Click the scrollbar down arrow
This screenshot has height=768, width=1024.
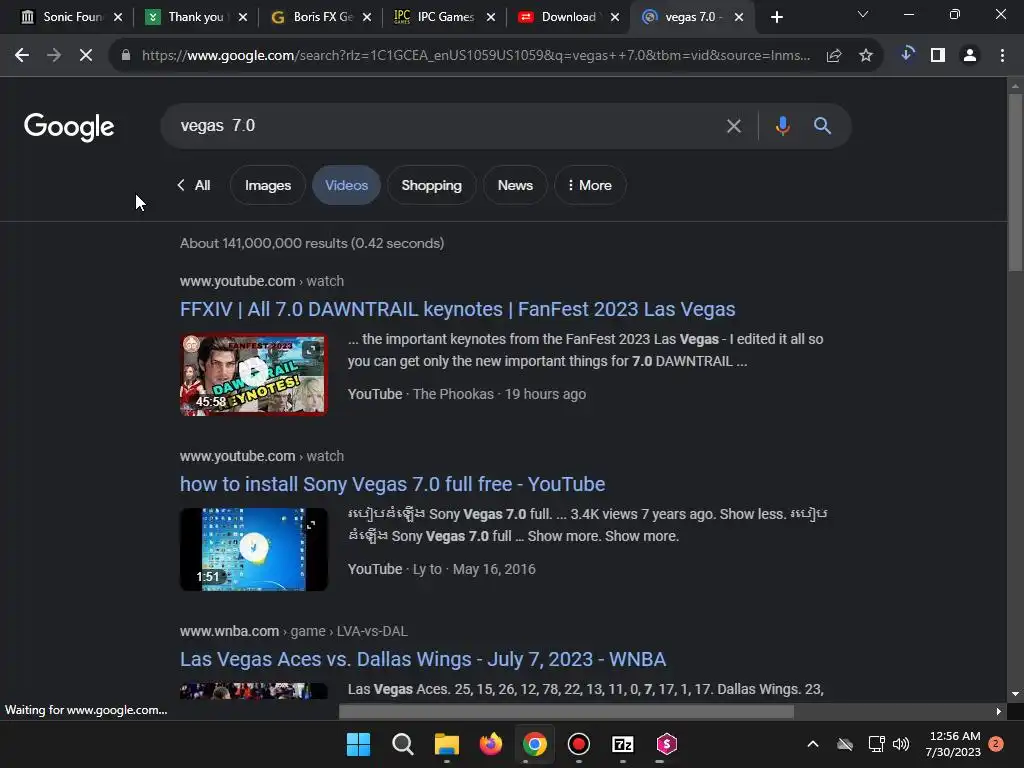click(1015, 694)
